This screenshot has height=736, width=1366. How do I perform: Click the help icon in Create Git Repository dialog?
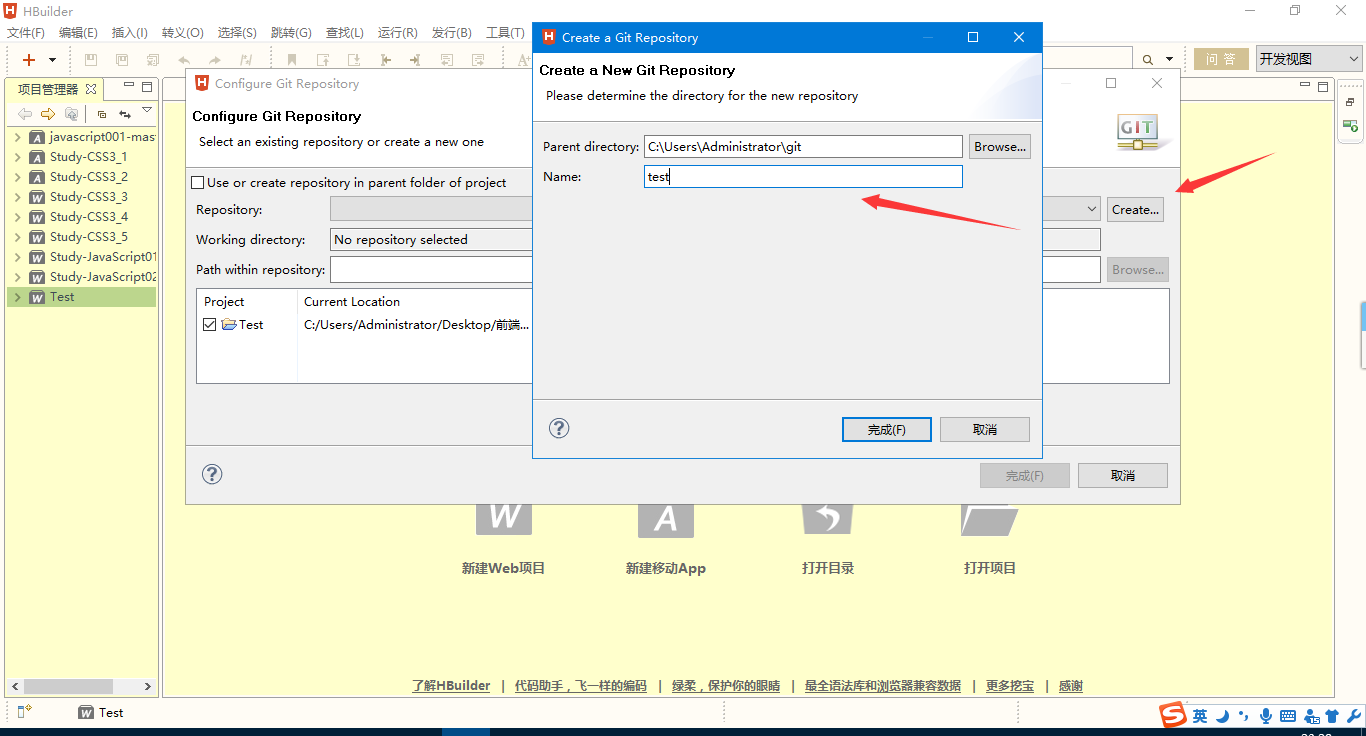559,428
